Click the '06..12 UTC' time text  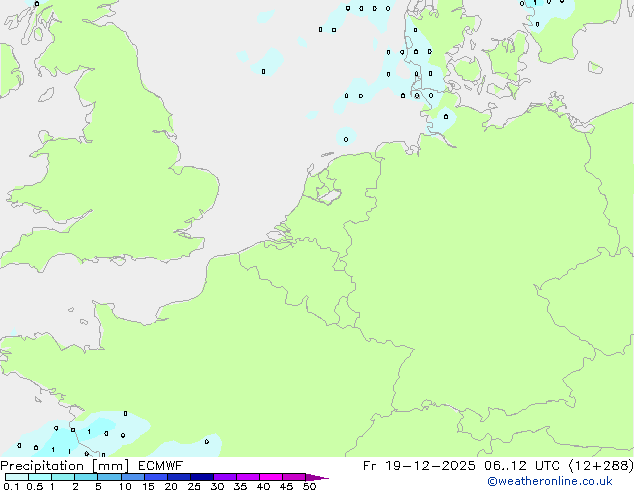[x=522, y=466]
